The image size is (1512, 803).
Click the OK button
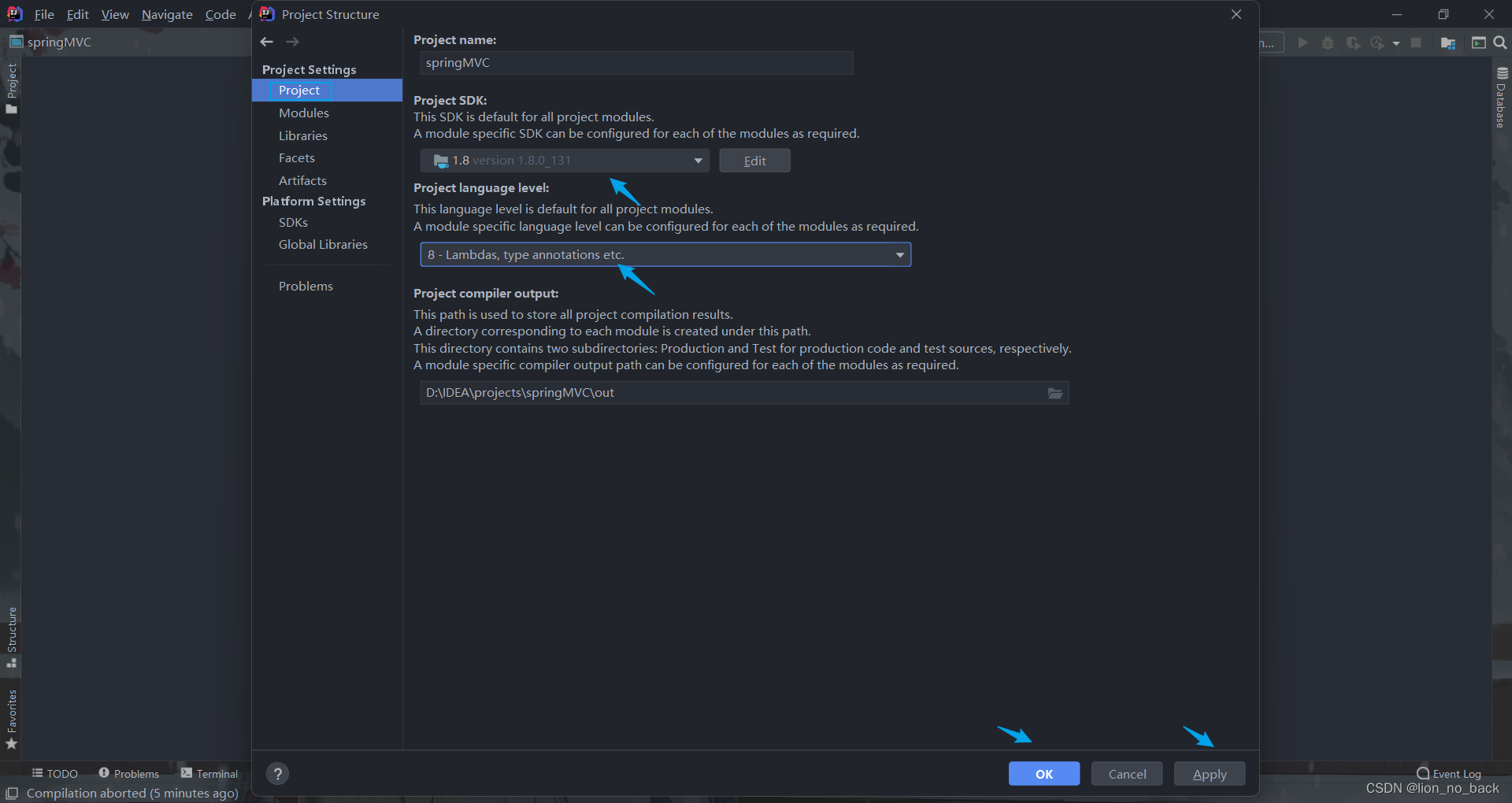tap(1044, 774)
